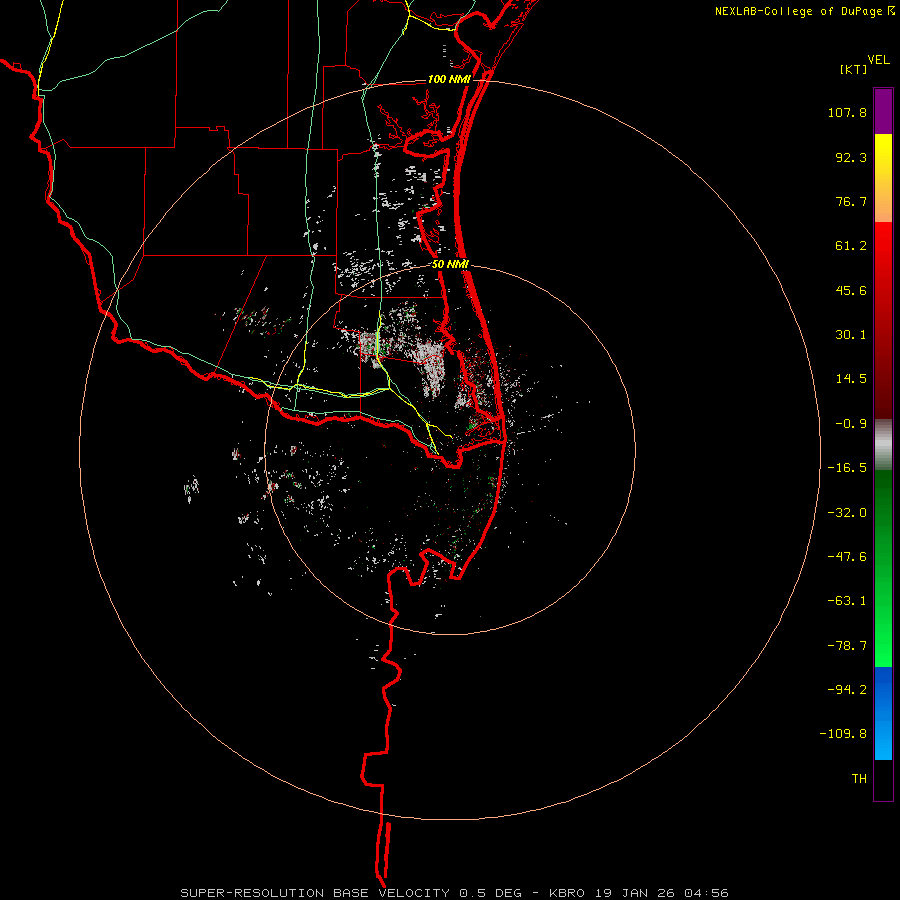The height and width of the screenshot is (900, 900).
Task: Select the -32.0 velocity legend label
Action: coord(847,513)
